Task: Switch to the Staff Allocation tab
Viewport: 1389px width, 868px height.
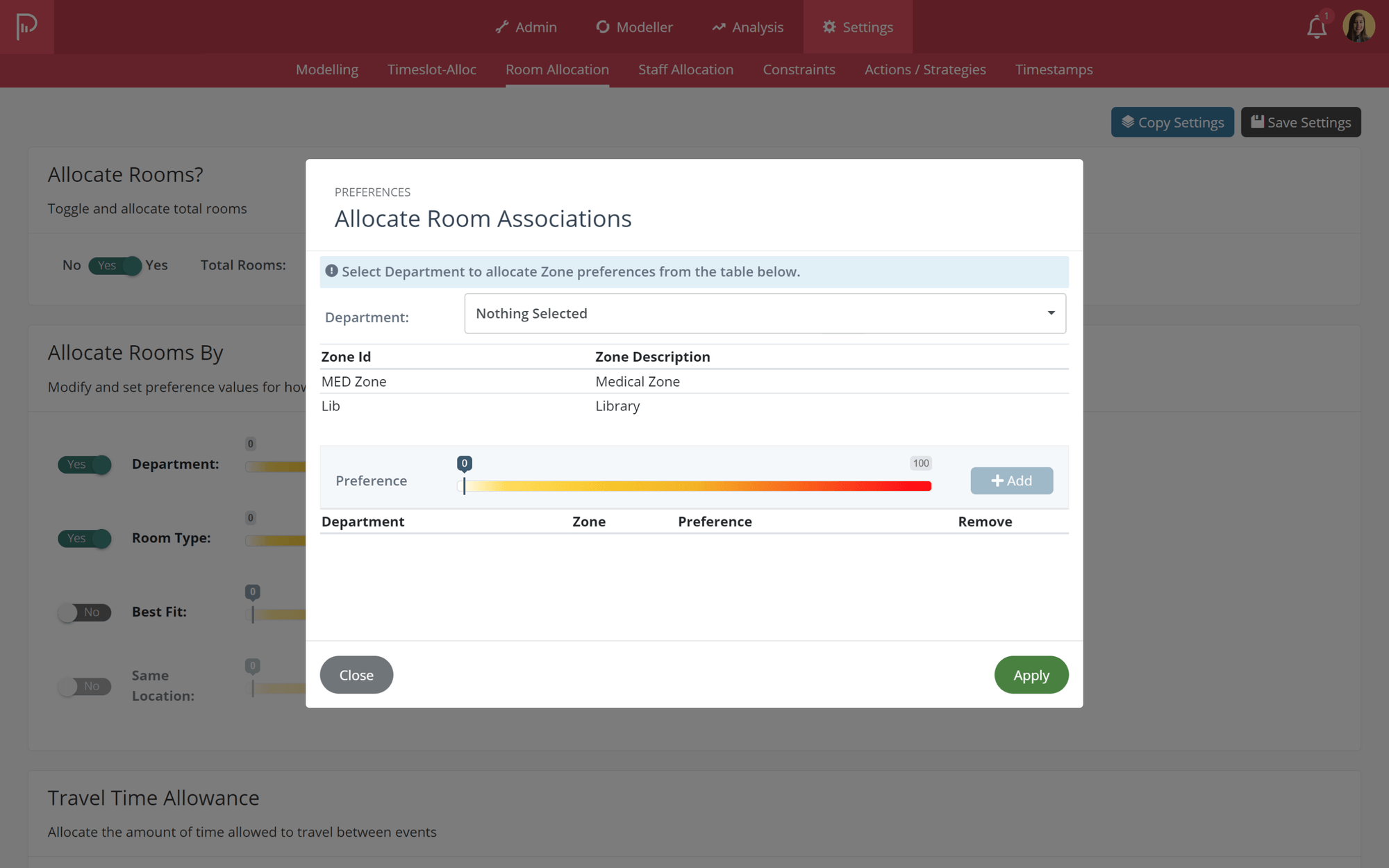Action: (685, 69)
